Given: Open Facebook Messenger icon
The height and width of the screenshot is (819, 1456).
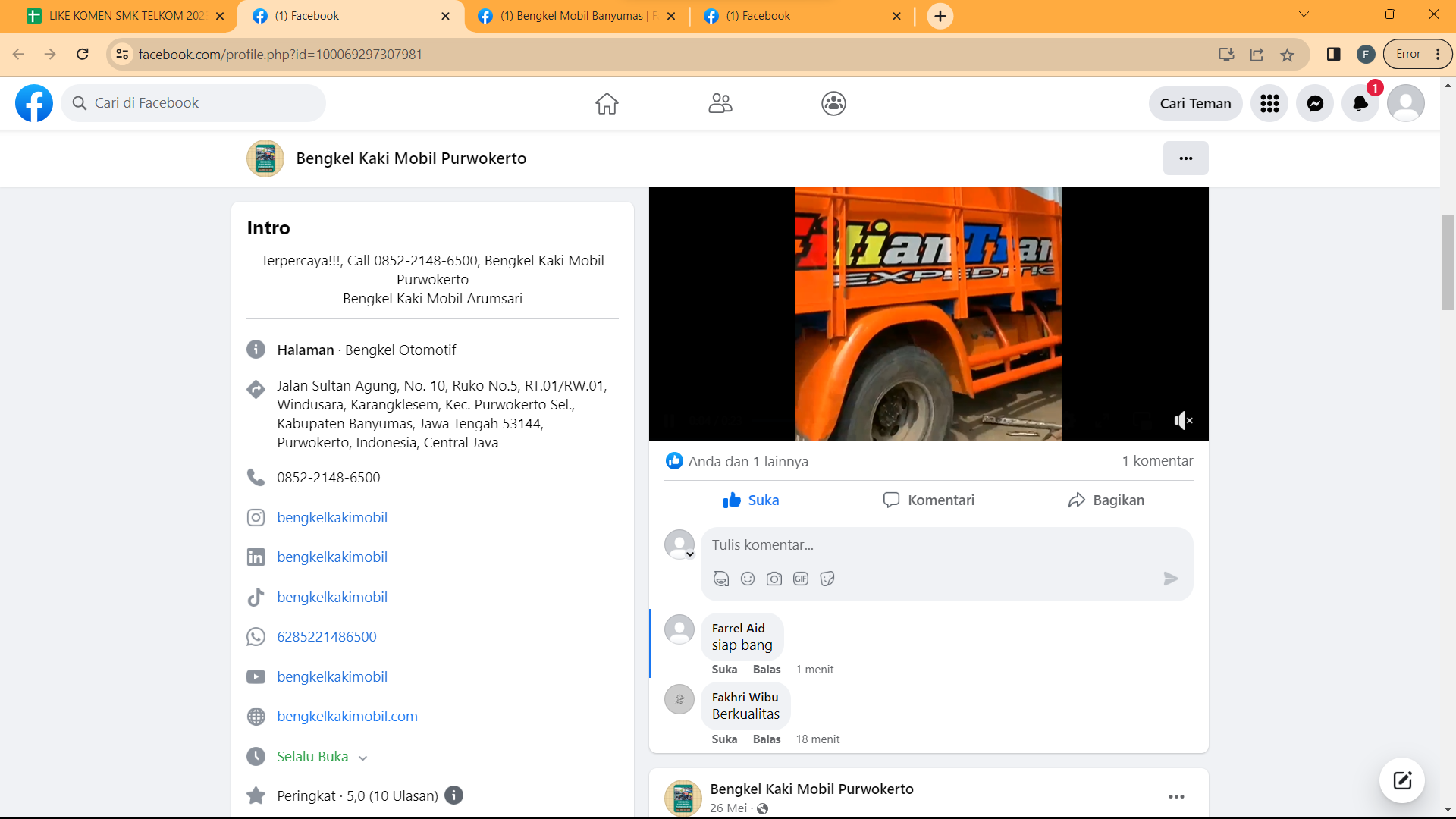Looking at the screenshot, I should coord(1315,104).
